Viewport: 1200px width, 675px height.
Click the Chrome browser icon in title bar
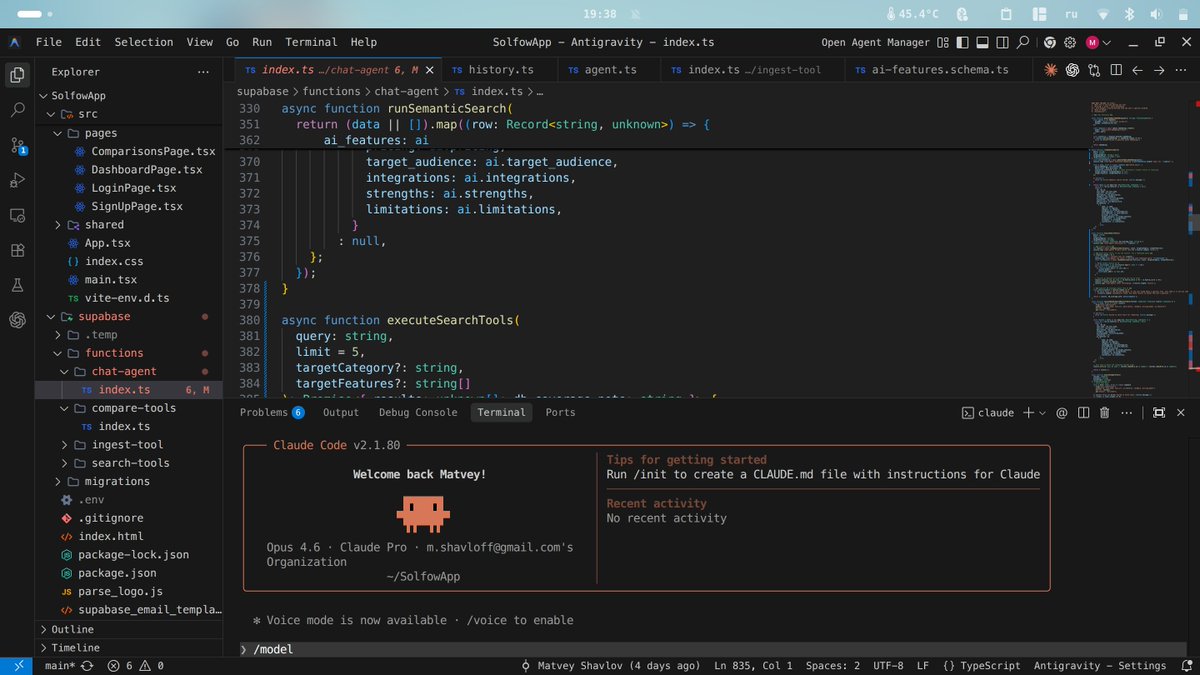[x=1050, y=42]
